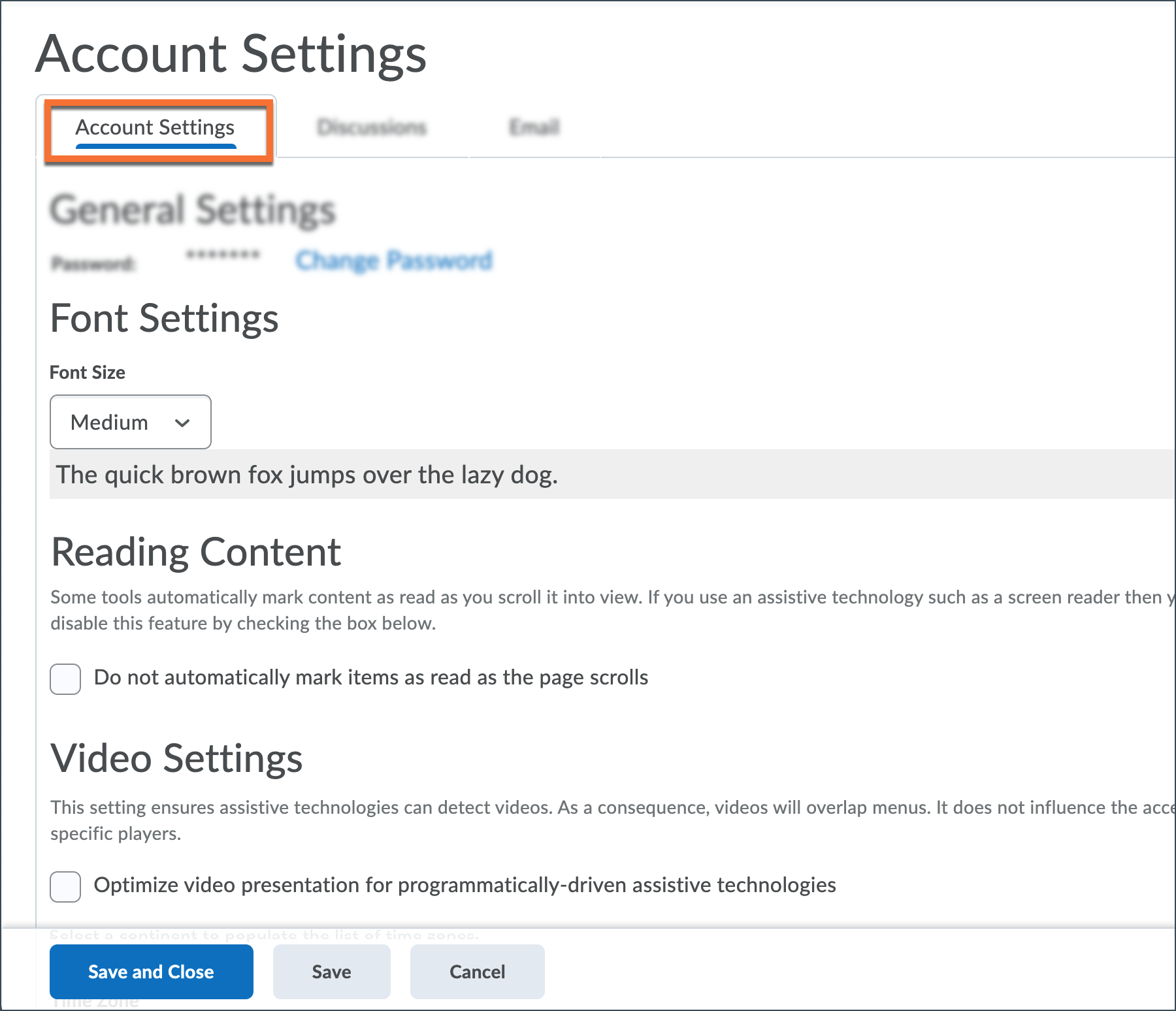Screen dimensions: 1176x1011
Task: Open the Medium font size dropdown
Action: 130,422
